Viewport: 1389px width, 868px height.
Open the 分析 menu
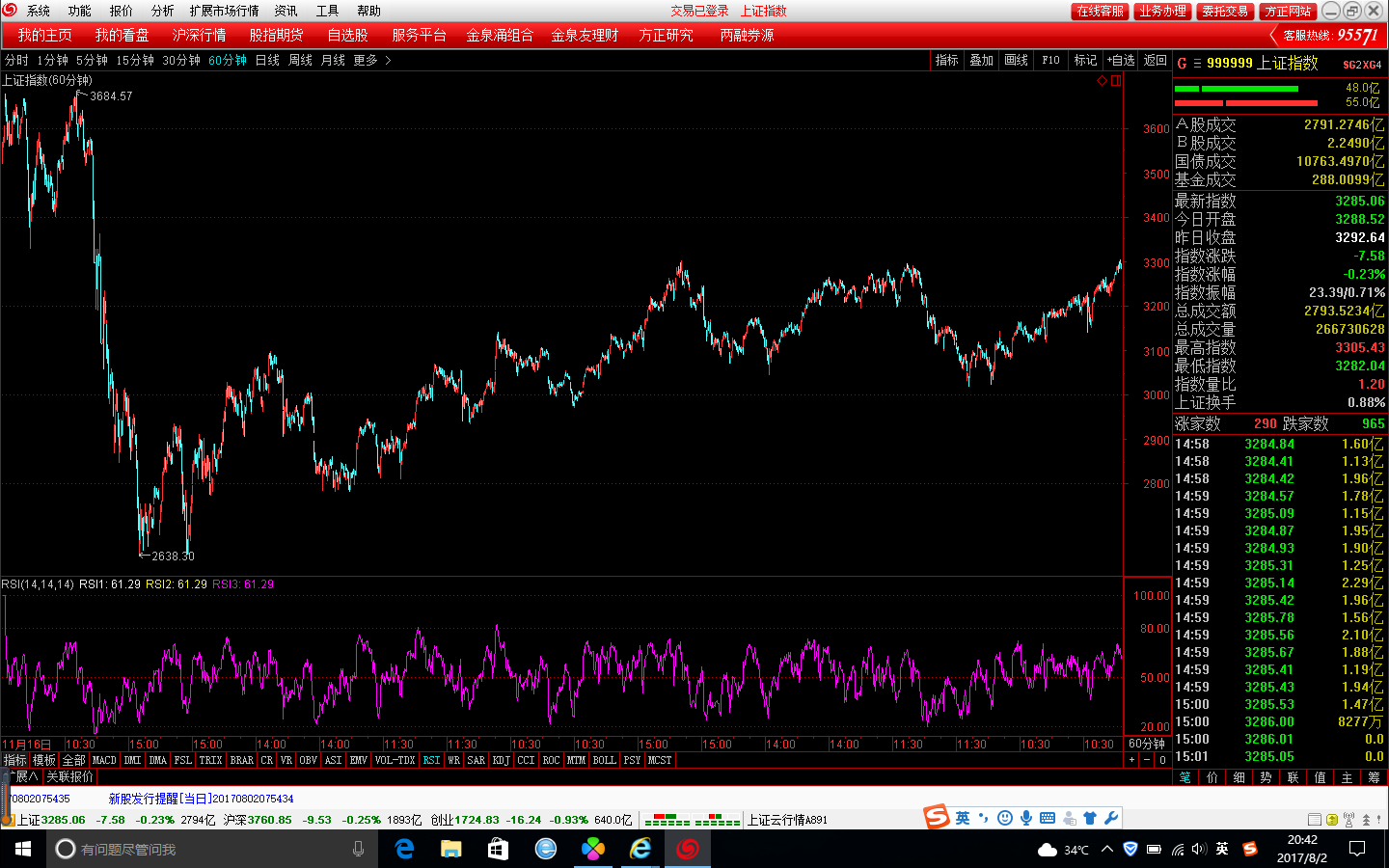(x=162, y=11)
